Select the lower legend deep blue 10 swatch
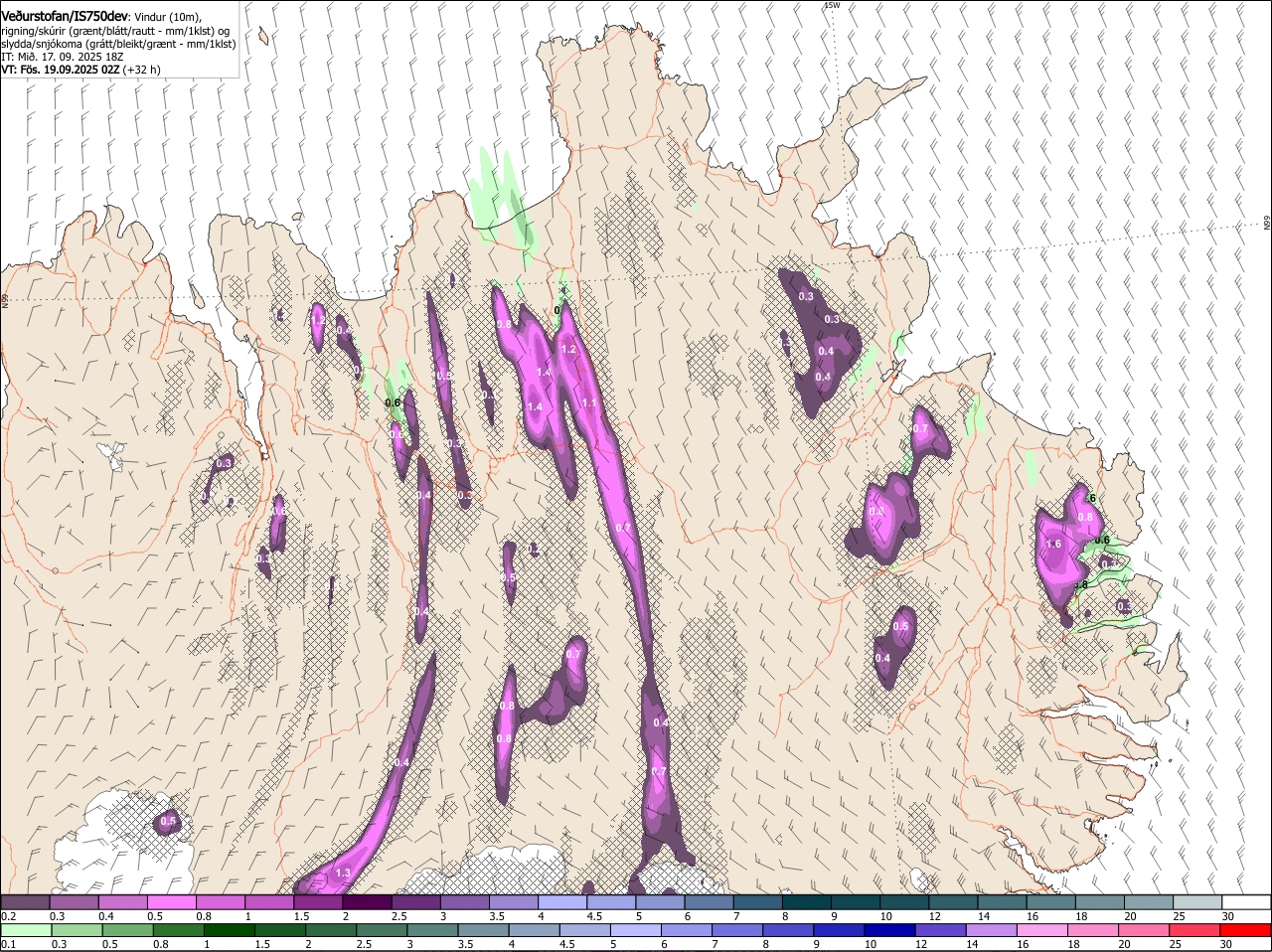 click(x=890, y=930)
